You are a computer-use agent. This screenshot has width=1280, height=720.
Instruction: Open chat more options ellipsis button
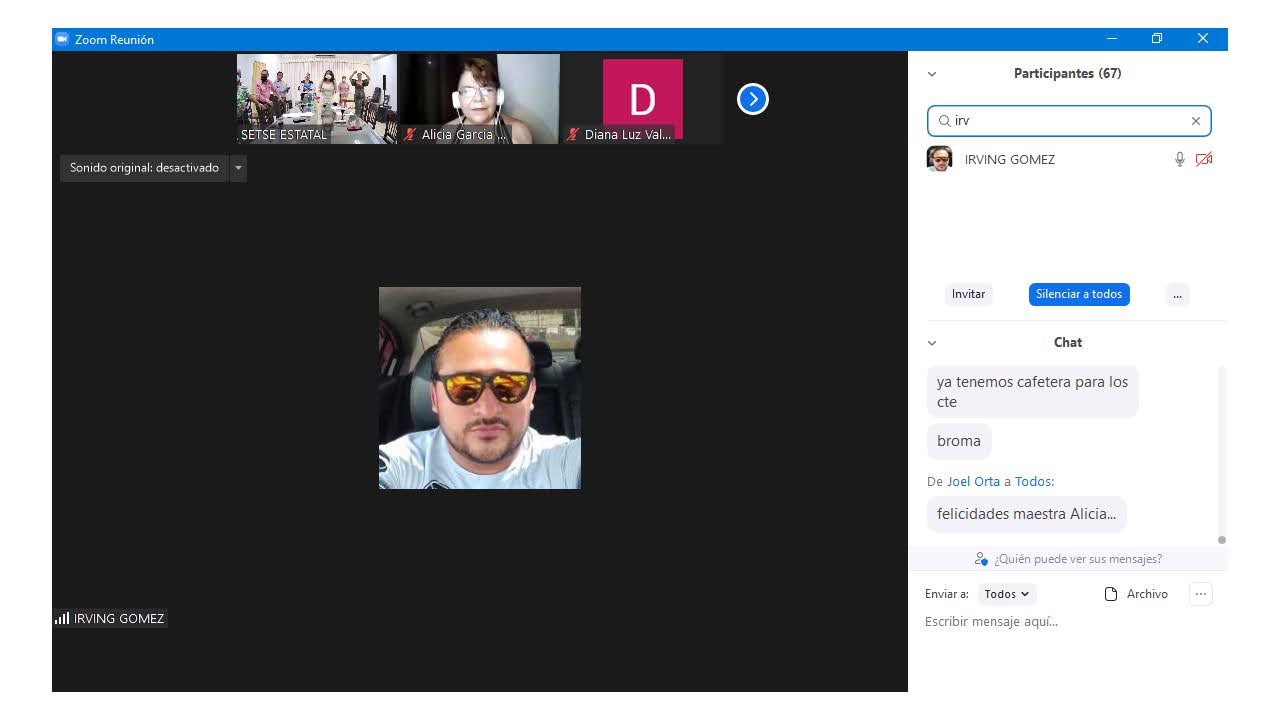1201,594
